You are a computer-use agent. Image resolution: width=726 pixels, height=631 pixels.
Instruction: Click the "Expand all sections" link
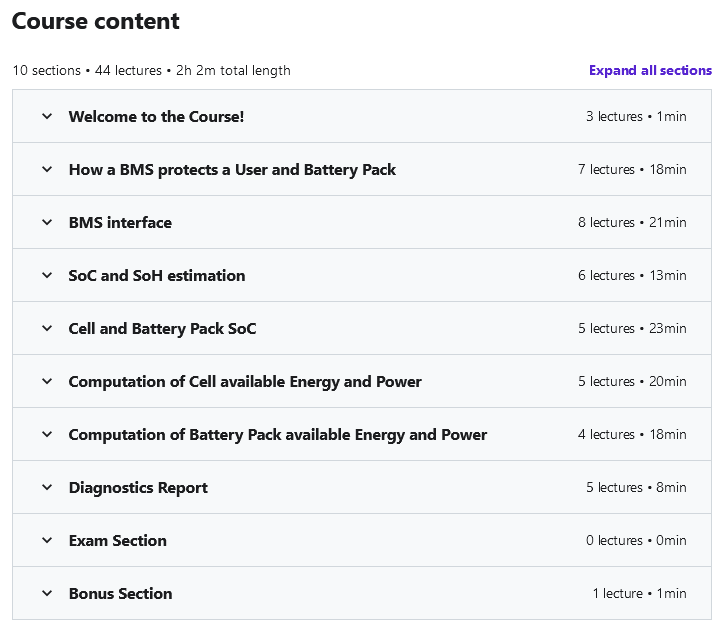[x=650, y=71]
